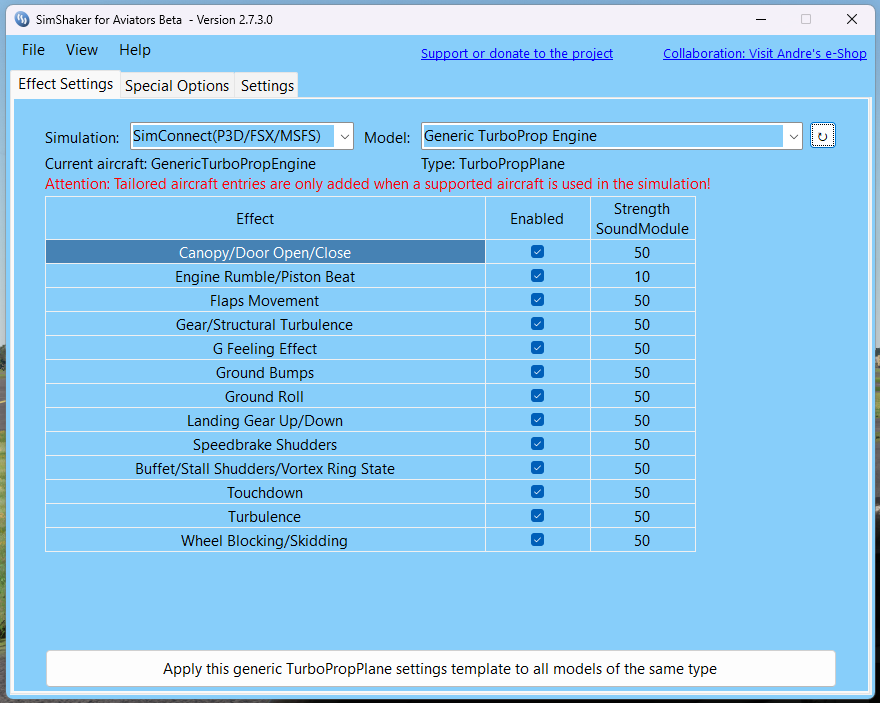Select Gear/Structural Turbulence effect name

pos(264,325)
